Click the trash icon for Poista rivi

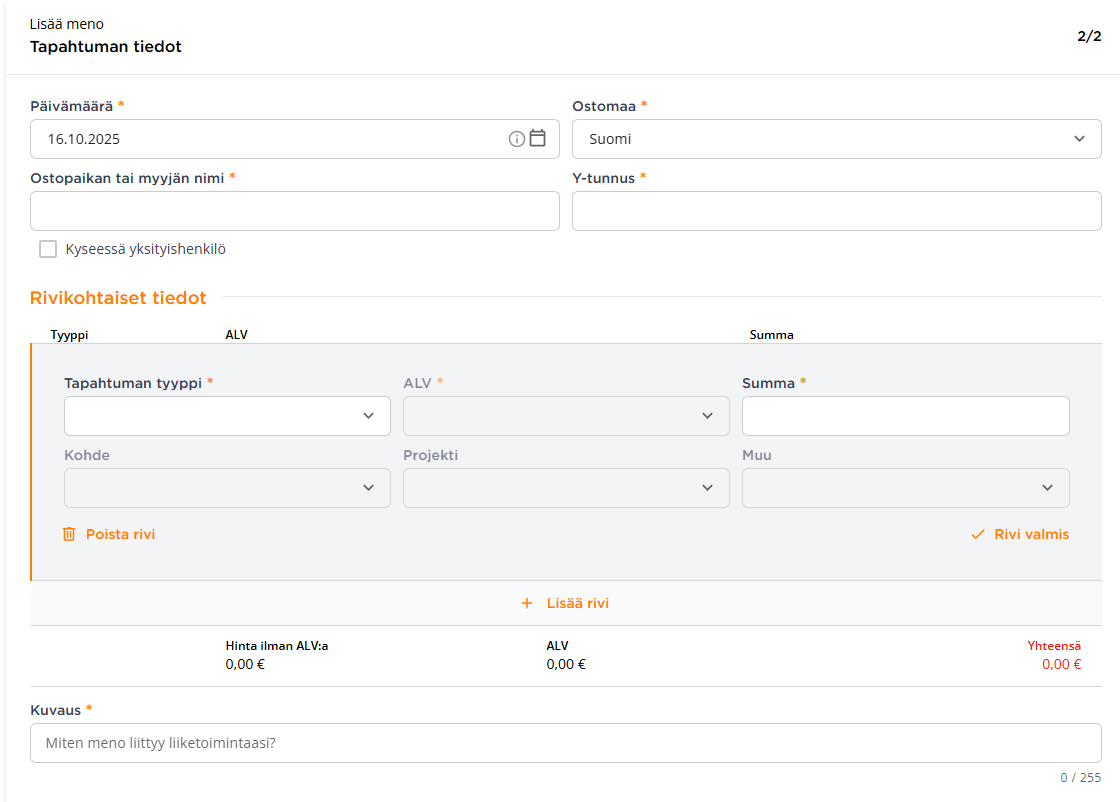click(69, 534)
